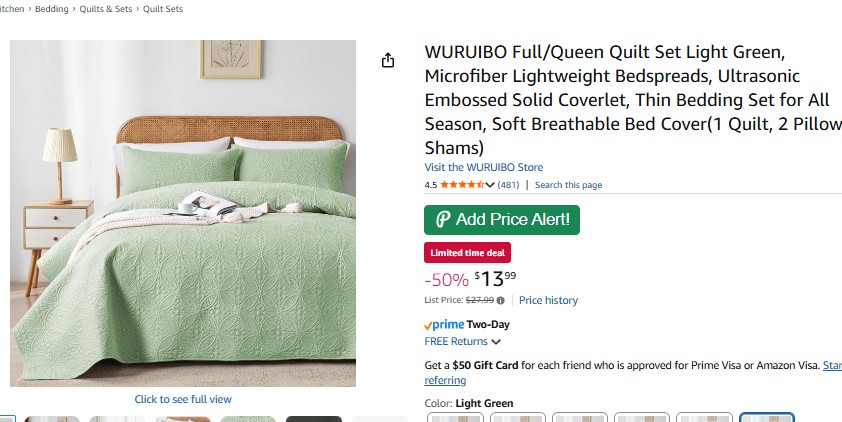Expand the FREE Returns dropdown
This screenshot has height=422, width=842.
(496, 342)
